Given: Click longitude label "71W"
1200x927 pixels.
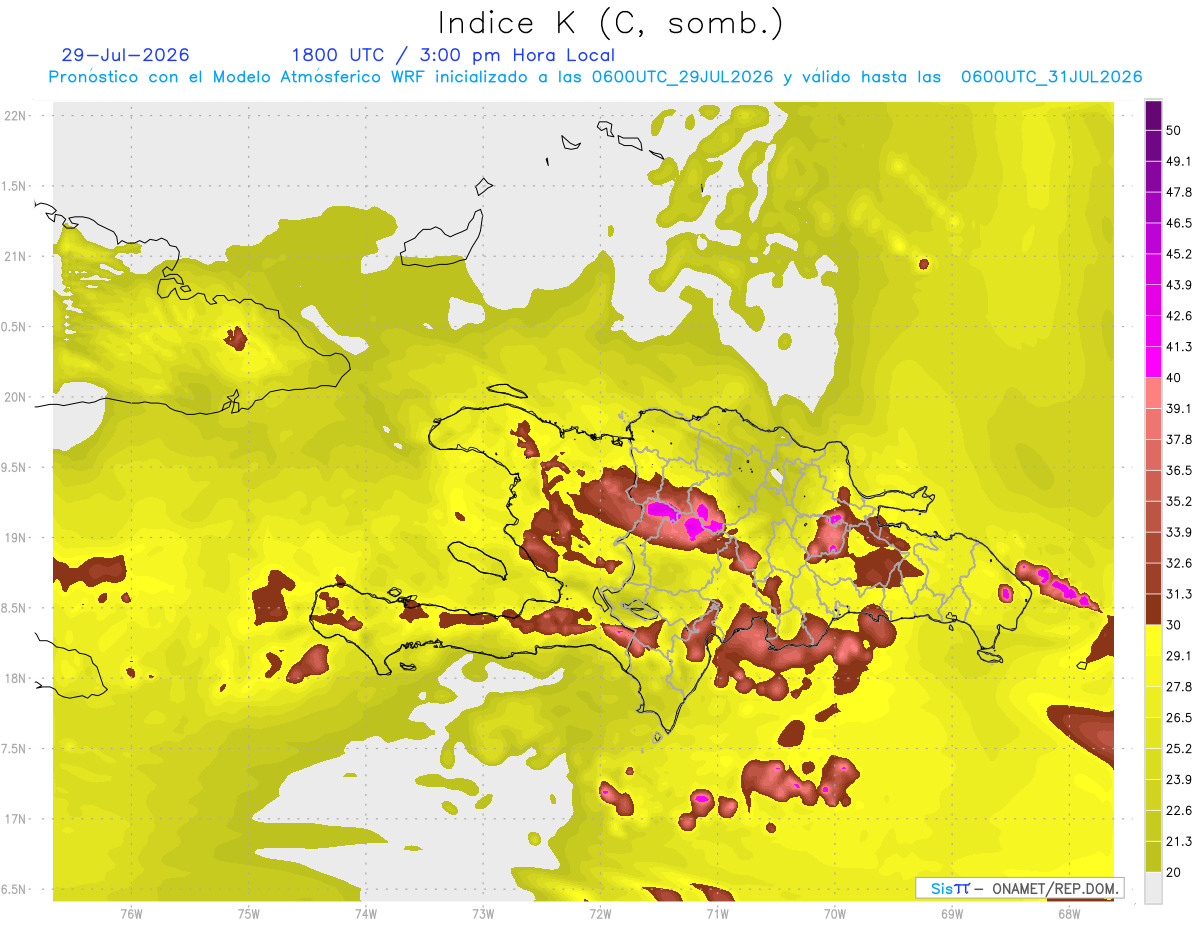Looking at the screenshot, I should point(717,914).
